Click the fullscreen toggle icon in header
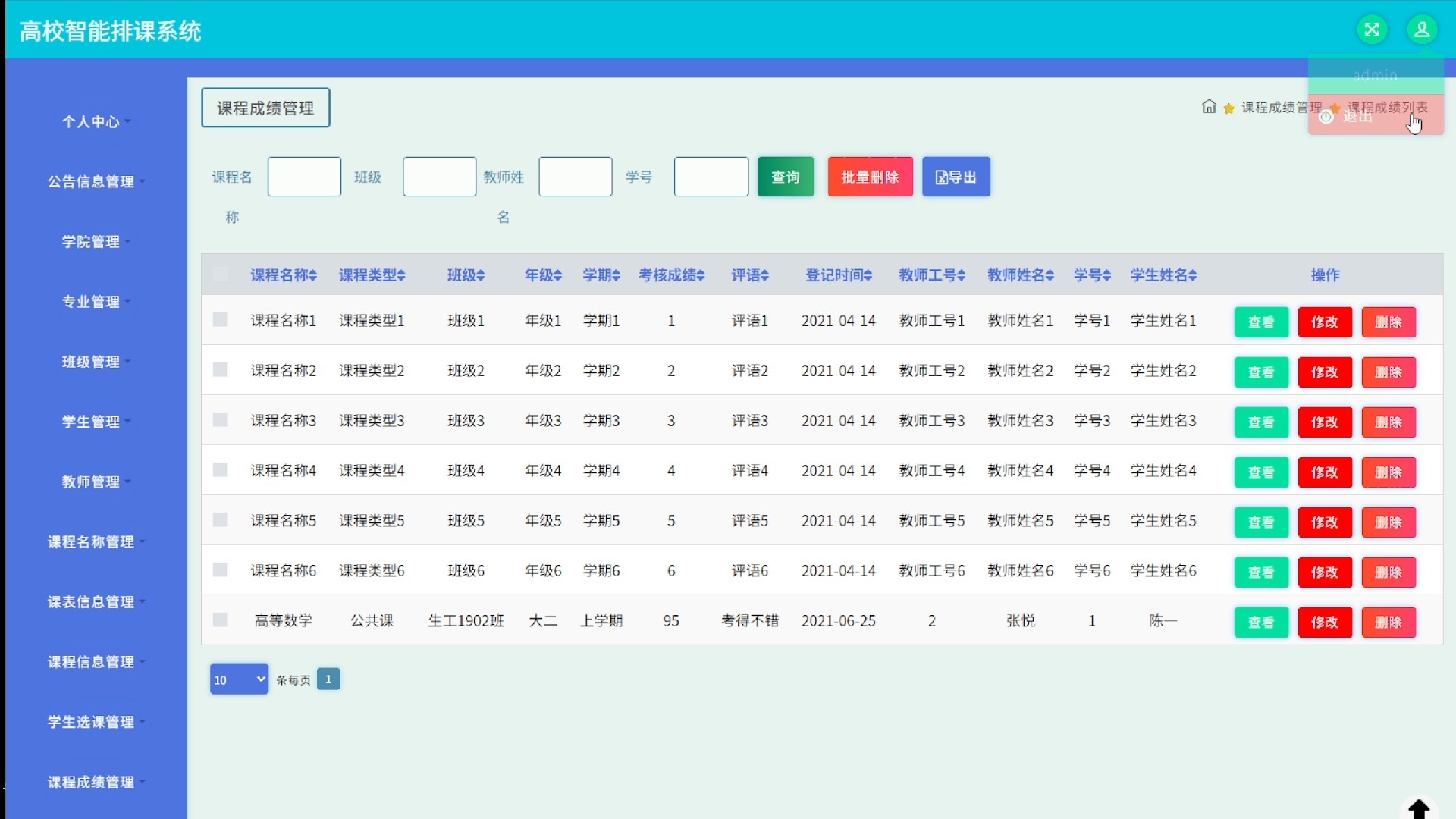This screenshot has height=819, width=1456. click(1372, 30)
